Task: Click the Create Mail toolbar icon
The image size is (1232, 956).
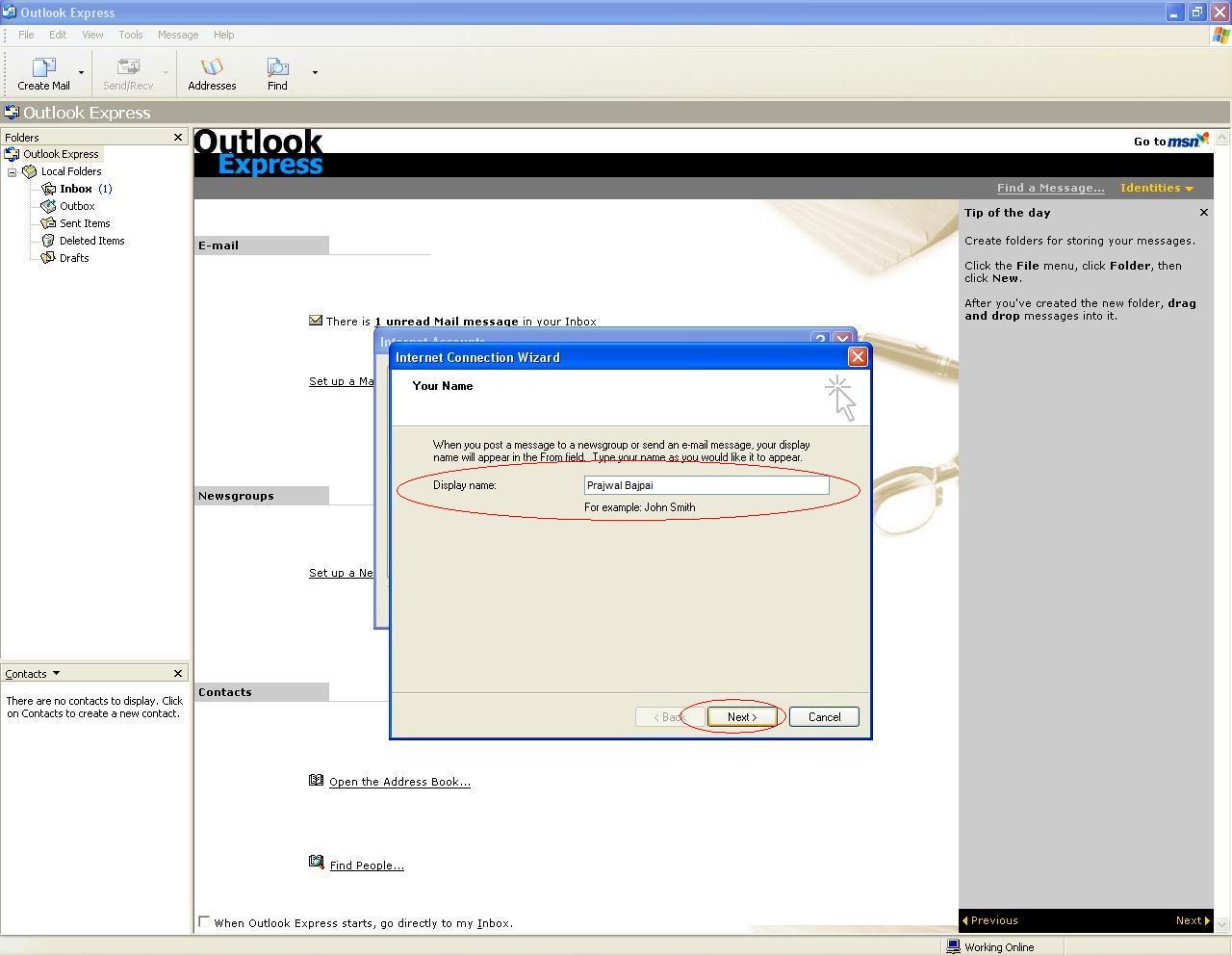Action: (x=43, y=67)
